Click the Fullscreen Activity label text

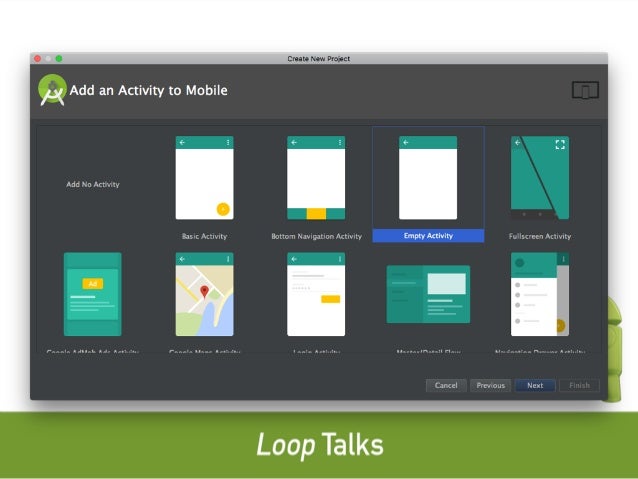540,236
